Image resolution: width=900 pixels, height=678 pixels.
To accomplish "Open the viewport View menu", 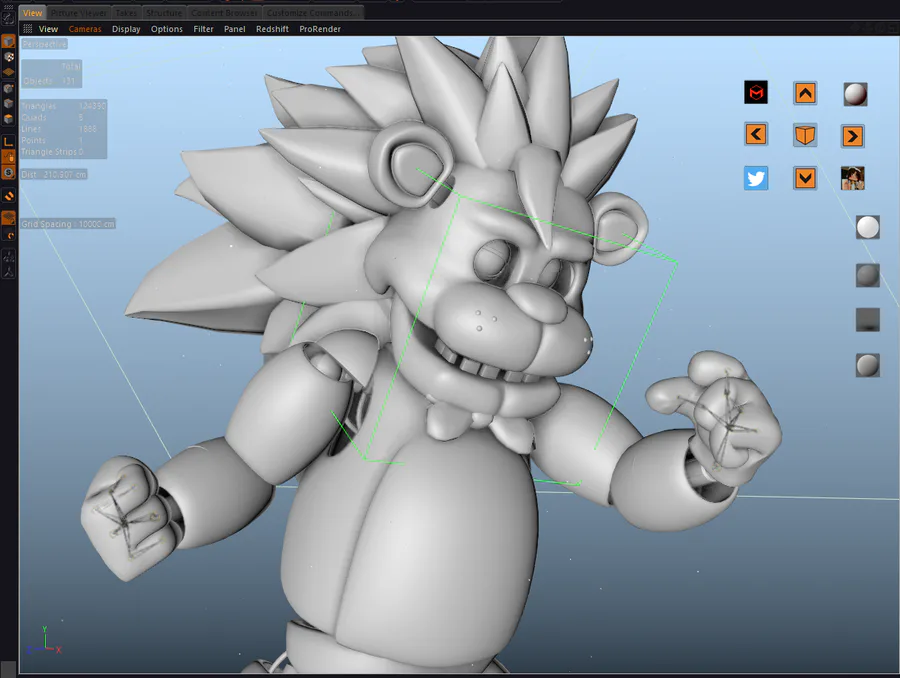I will tap(48, 29).
